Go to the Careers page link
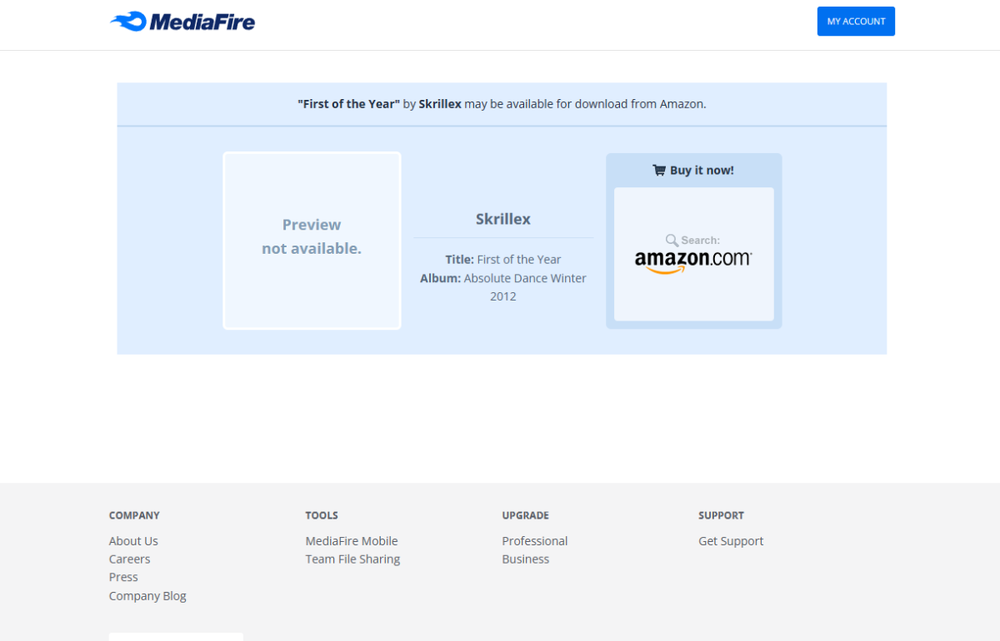The width and height of the screenshot is (1000, 641). point(129,559)
